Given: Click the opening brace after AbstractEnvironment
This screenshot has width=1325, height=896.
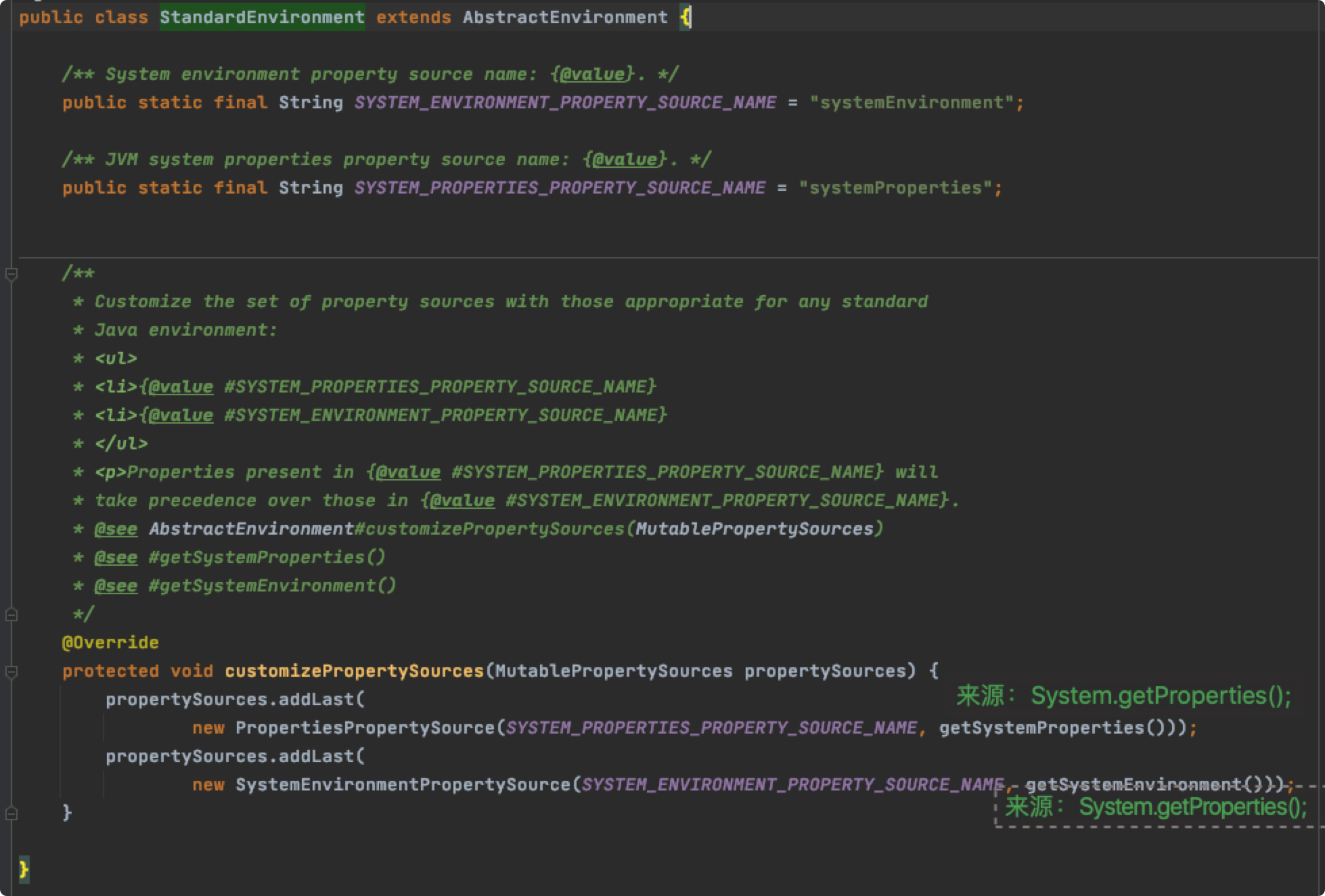Looking at the screenshot, I should coord(686,17).
